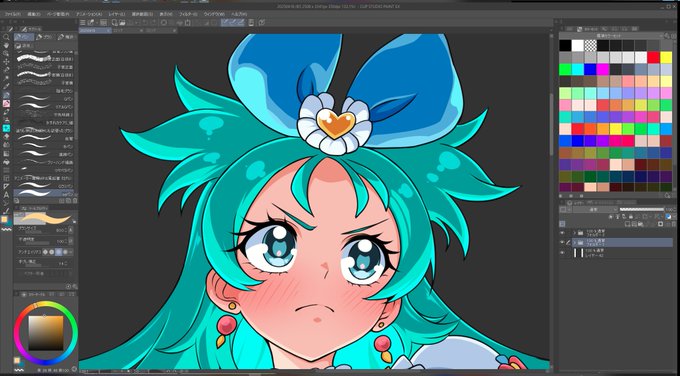Viewport: 680px width, 376px height.
Task: Pick the red swatch in color set
Action: (654, 57)
